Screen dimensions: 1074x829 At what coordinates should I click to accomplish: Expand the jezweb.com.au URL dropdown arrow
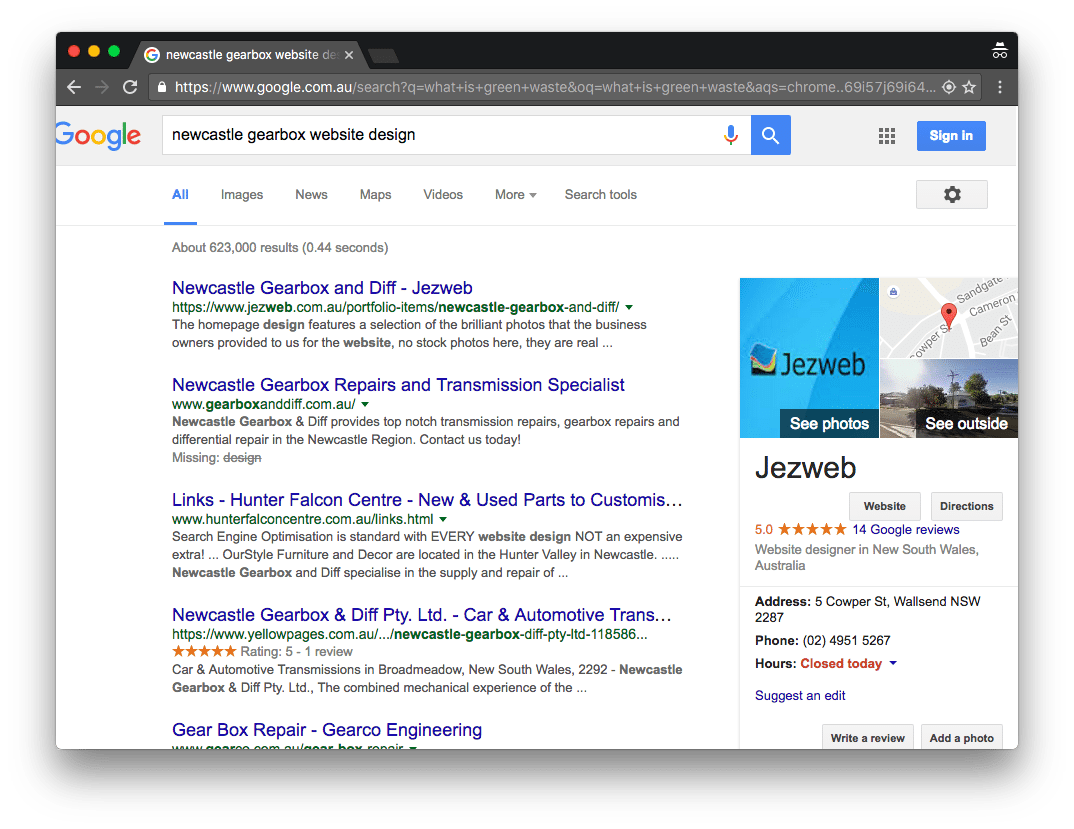tap(629, 308)
